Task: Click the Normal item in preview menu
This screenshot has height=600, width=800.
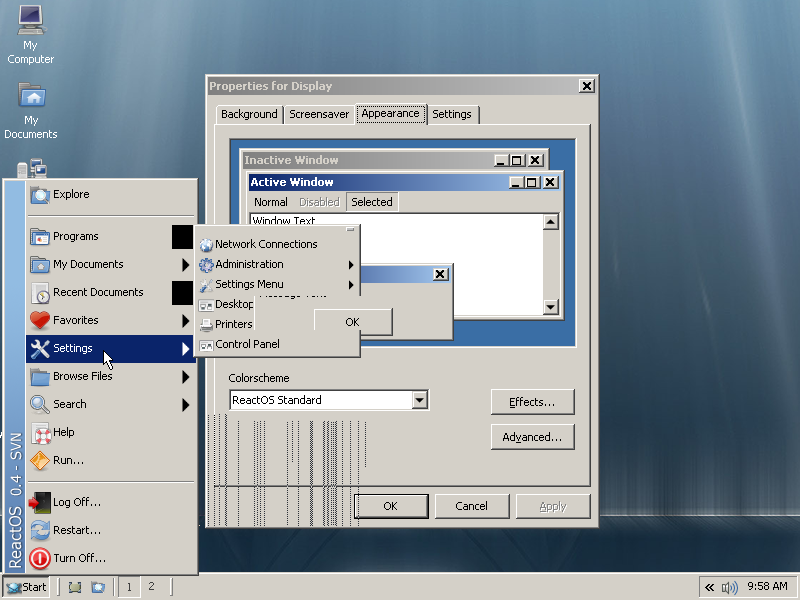Action: coord(271,202)
